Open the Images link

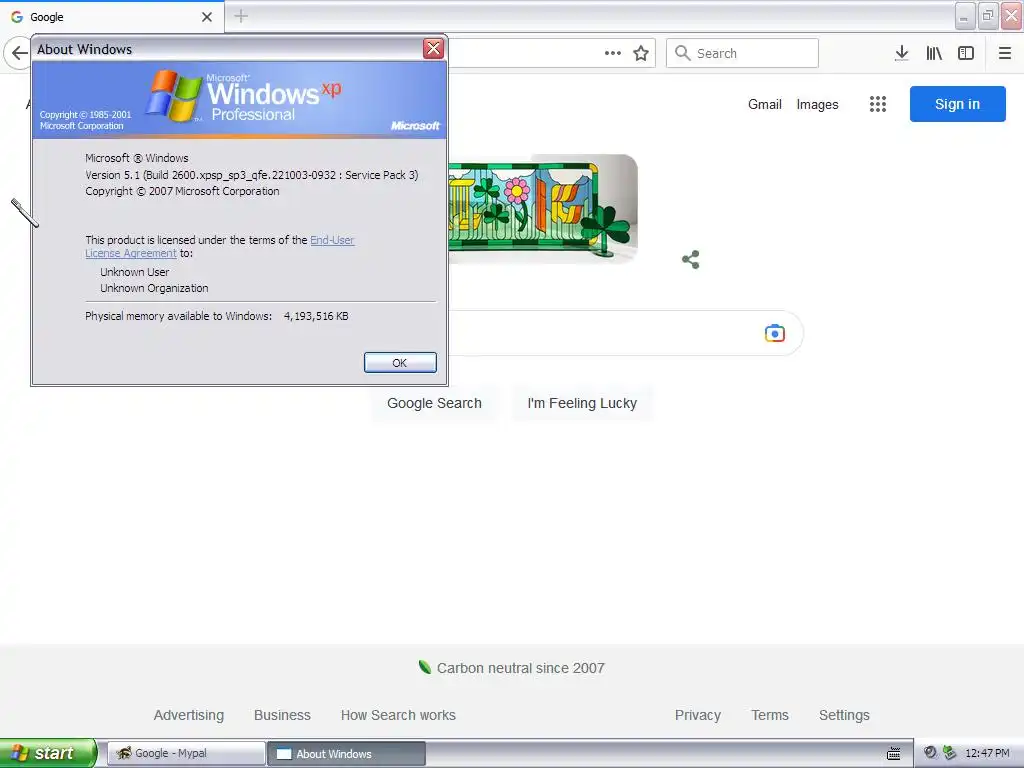tap(817, 104)
